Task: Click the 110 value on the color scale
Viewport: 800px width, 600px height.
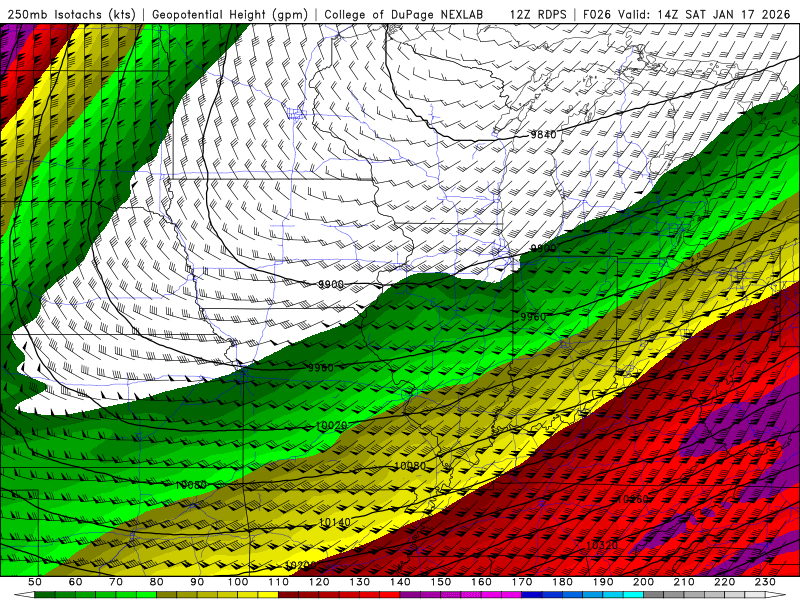Action: (279, 582)
